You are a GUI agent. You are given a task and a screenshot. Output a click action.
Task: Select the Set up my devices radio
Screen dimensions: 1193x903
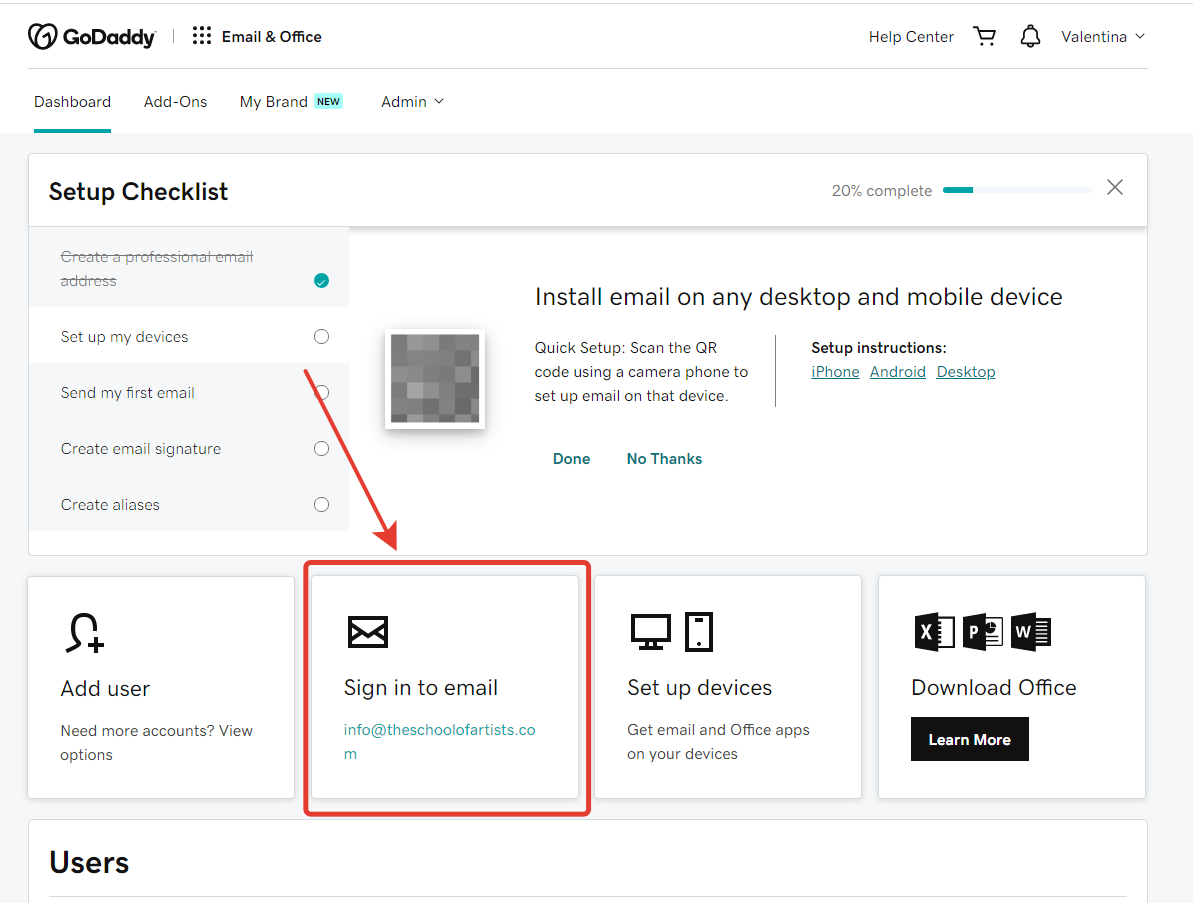tap(322, 336)
